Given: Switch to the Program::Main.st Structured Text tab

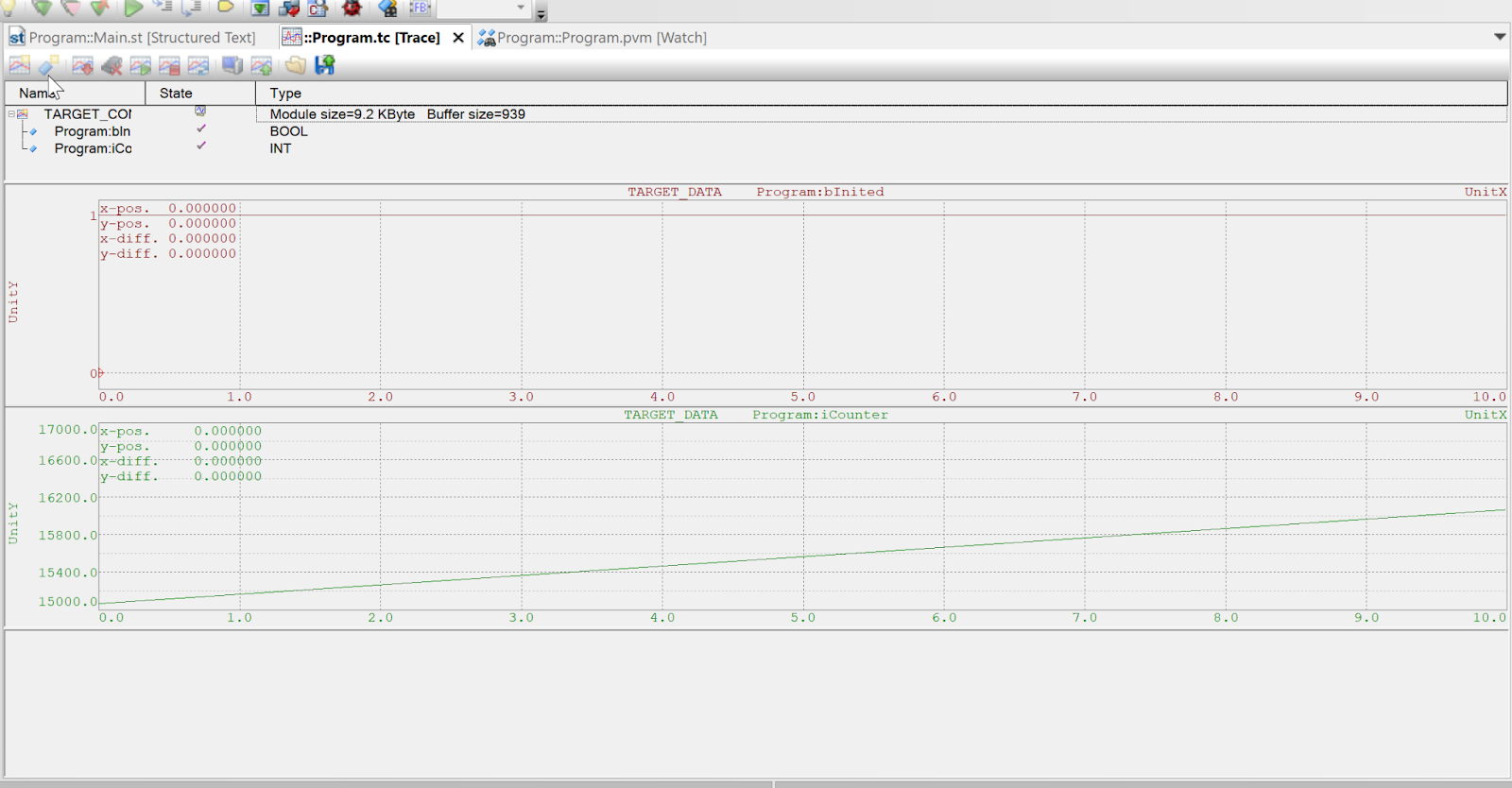Looking at the screenshot, I should pos(132,38).
